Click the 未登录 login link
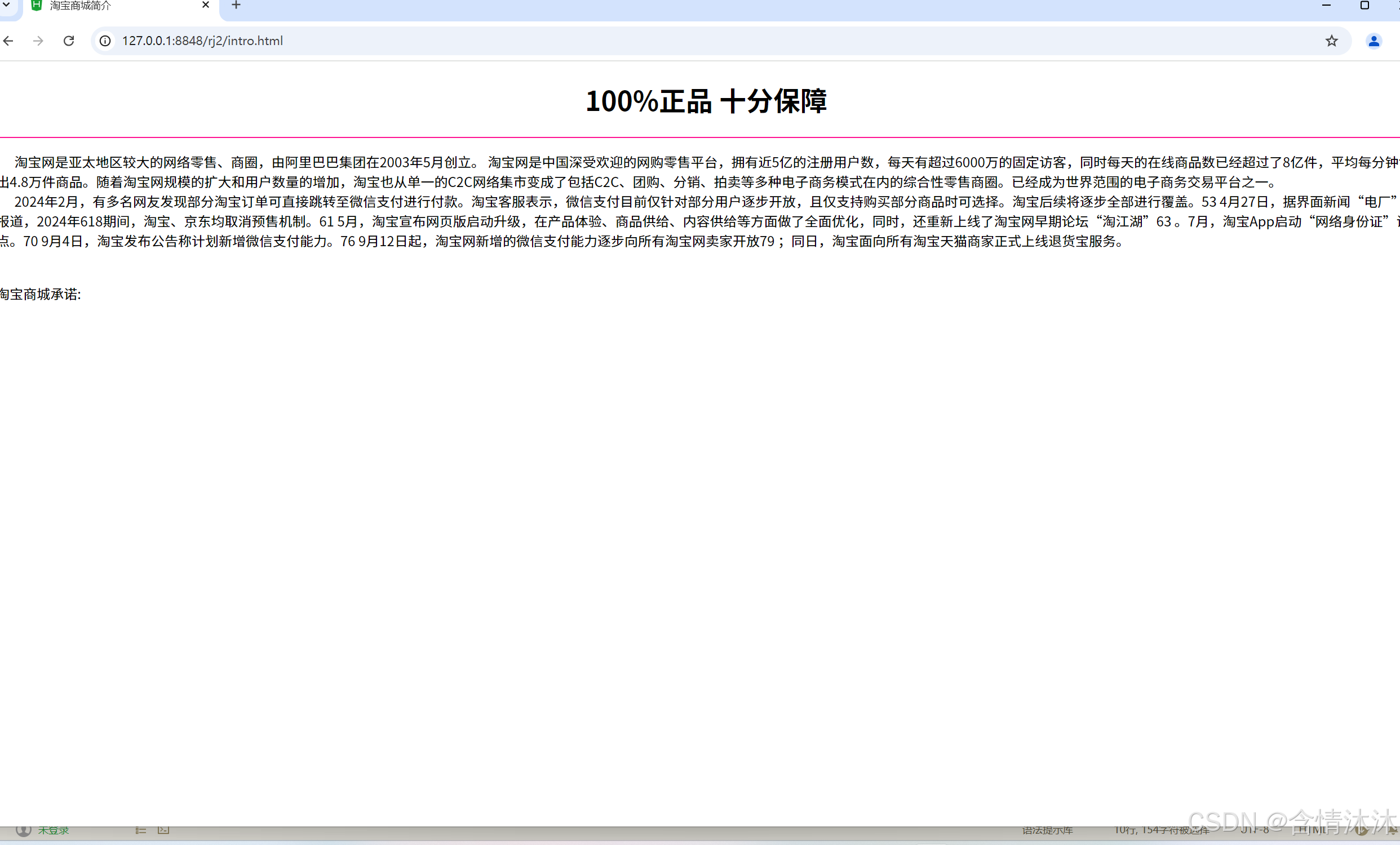The height and width of the screenshot is (845, 1400). pos(54,830)
